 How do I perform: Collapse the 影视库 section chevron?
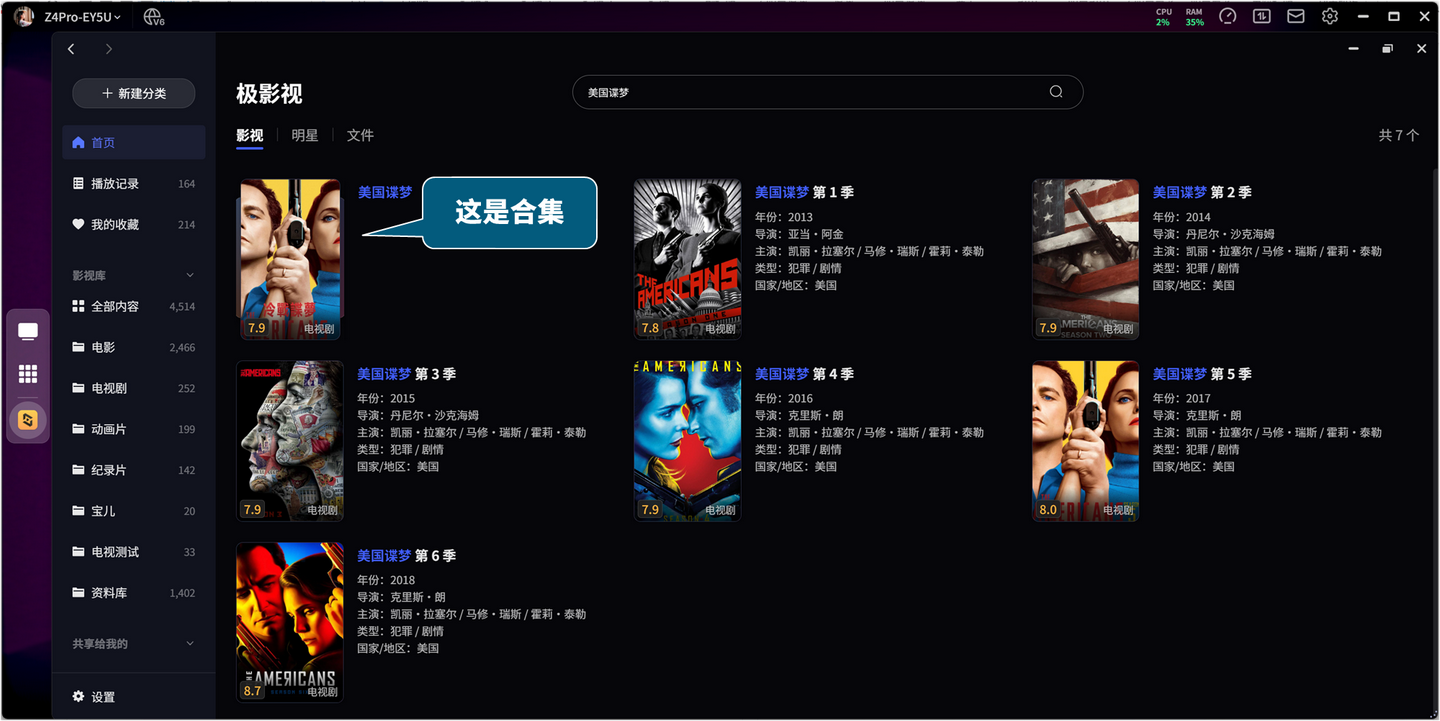190,275
